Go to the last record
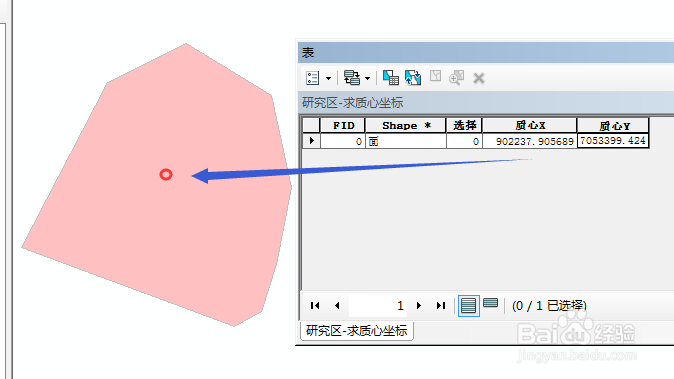The height and width of the screenshot is (379, 674). 441,306
